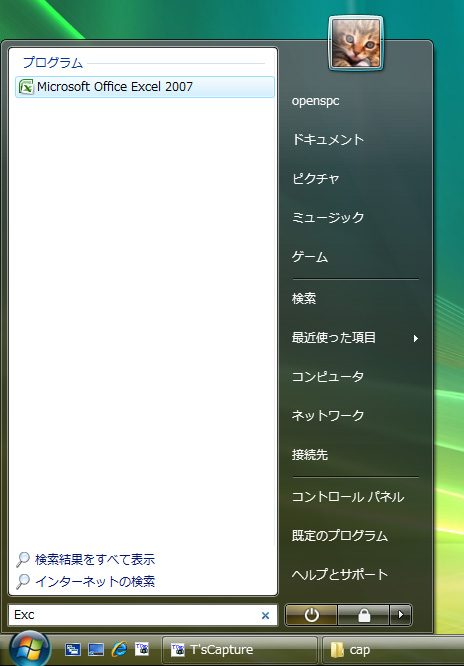
Task: Expand the 最近使った項目 submenu arrow
Action: [416, 339]
